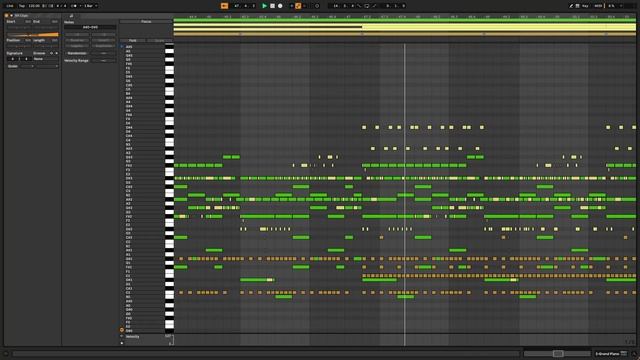Click the A#0-D#0 note range field
This screenshot has height=360, width=640.
click(x=90, y=27)
